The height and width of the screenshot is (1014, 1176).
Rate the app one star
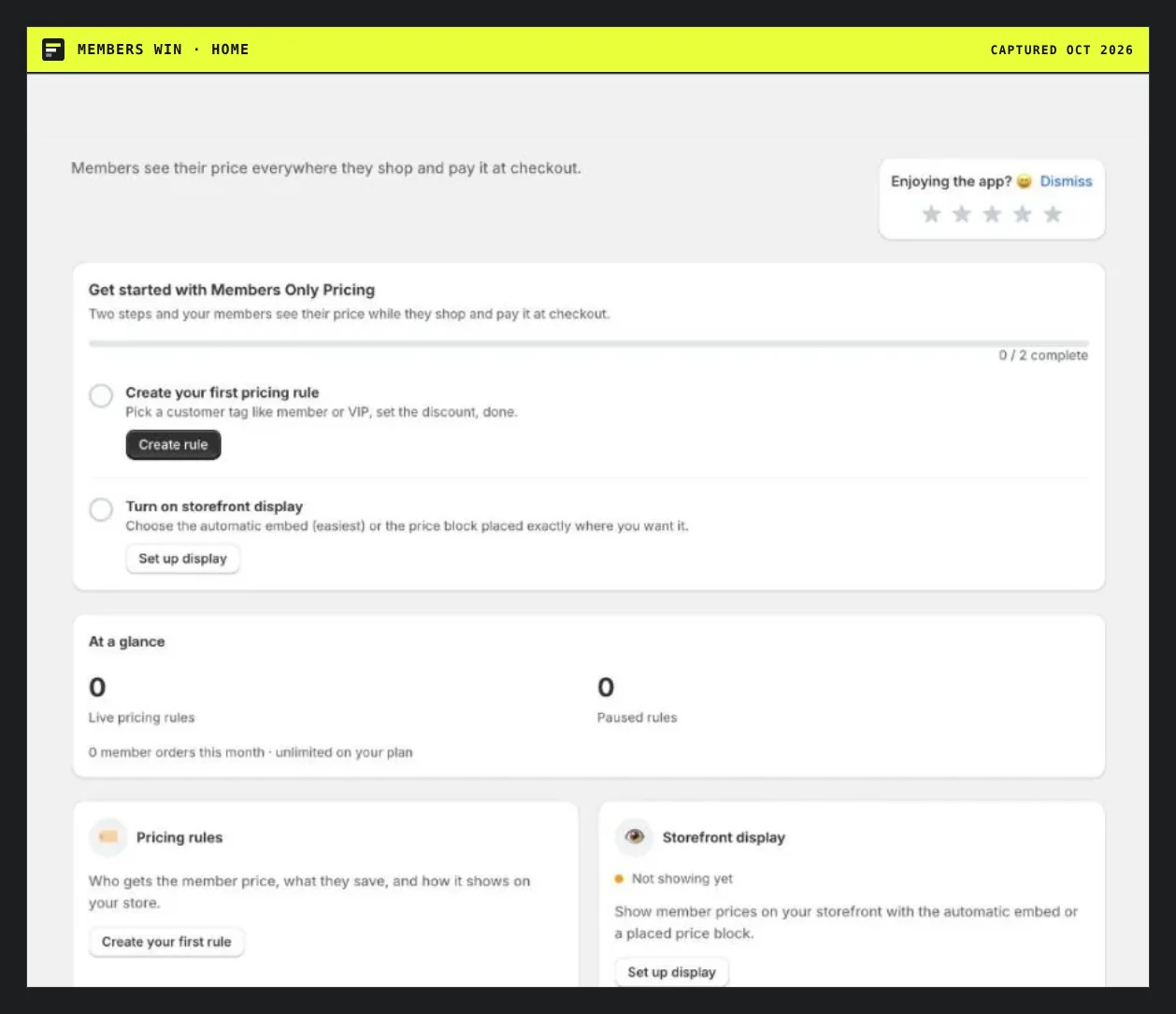(x=931, y=214)
